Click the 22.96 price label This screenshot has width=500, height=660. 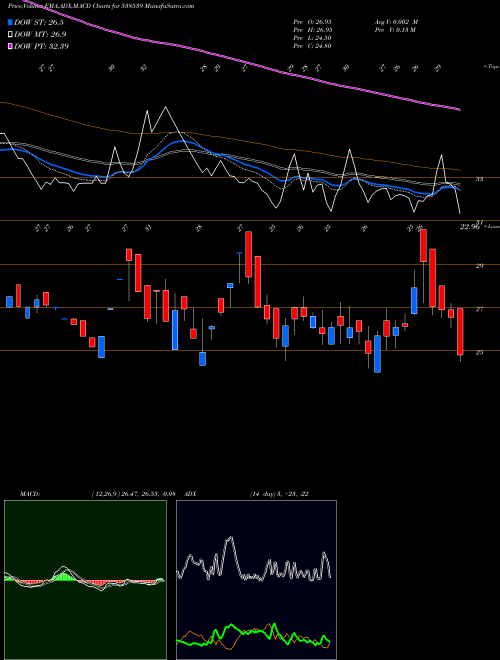470,227
